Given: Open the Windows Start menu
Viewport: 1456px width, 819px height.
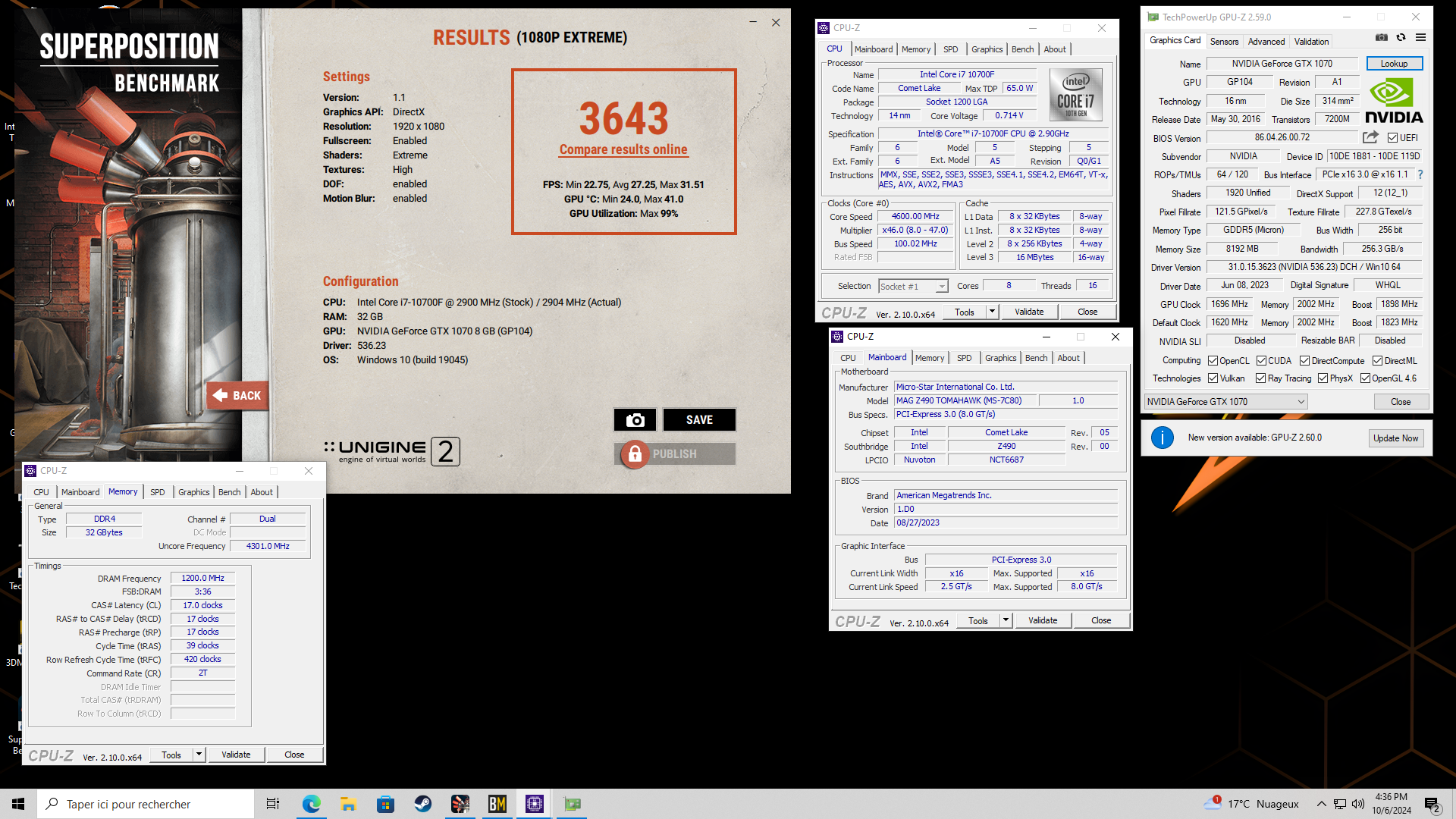Looking at the screenshot, I should coord(18,804).
